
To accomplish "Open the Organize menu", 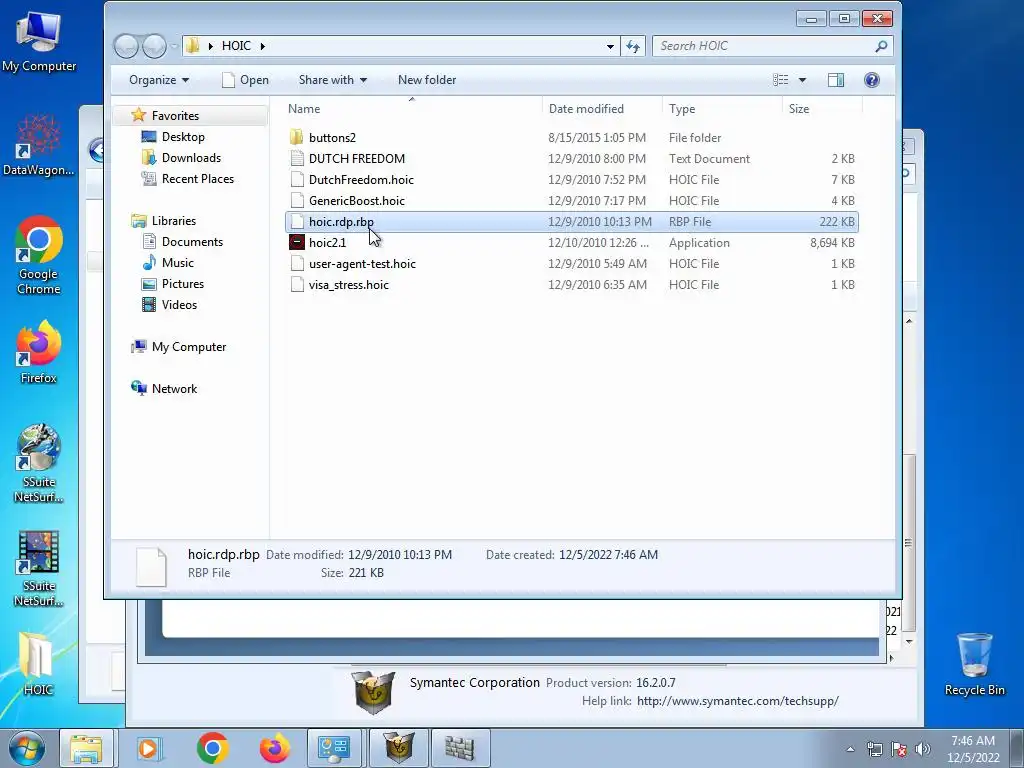I will coord(159,80).
